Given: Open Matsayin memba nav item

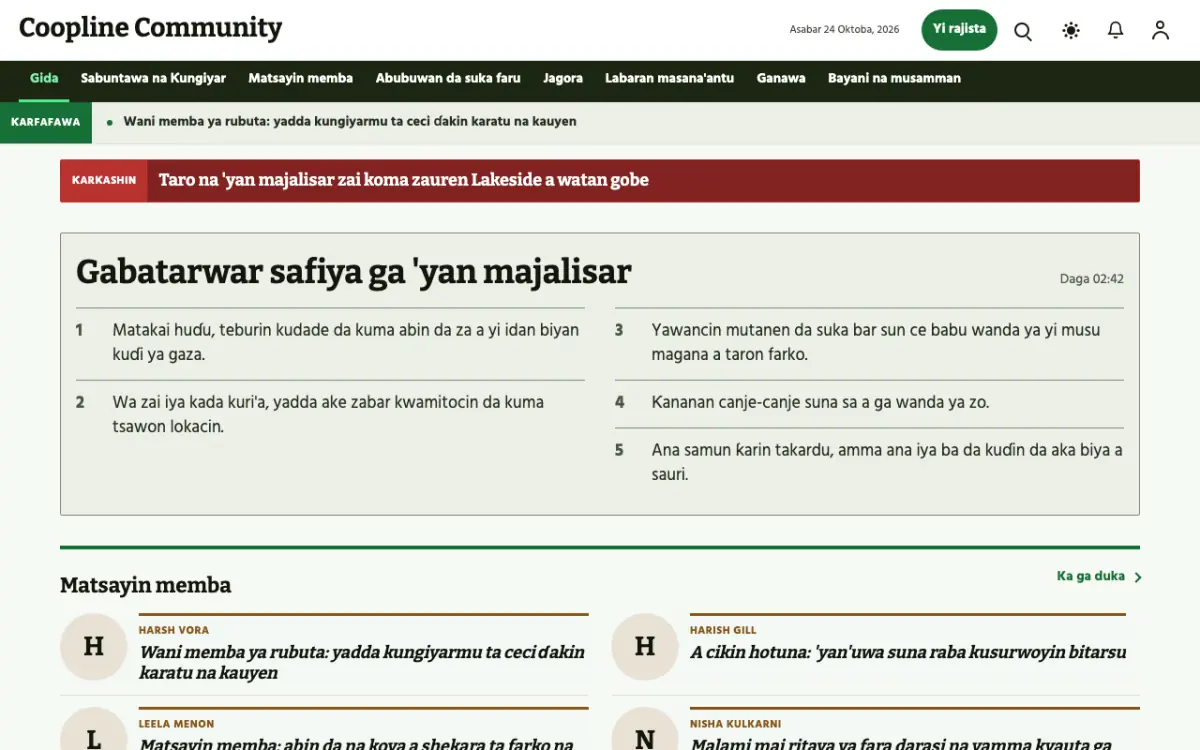Looking at the screenshot, I should click(300, 78).
